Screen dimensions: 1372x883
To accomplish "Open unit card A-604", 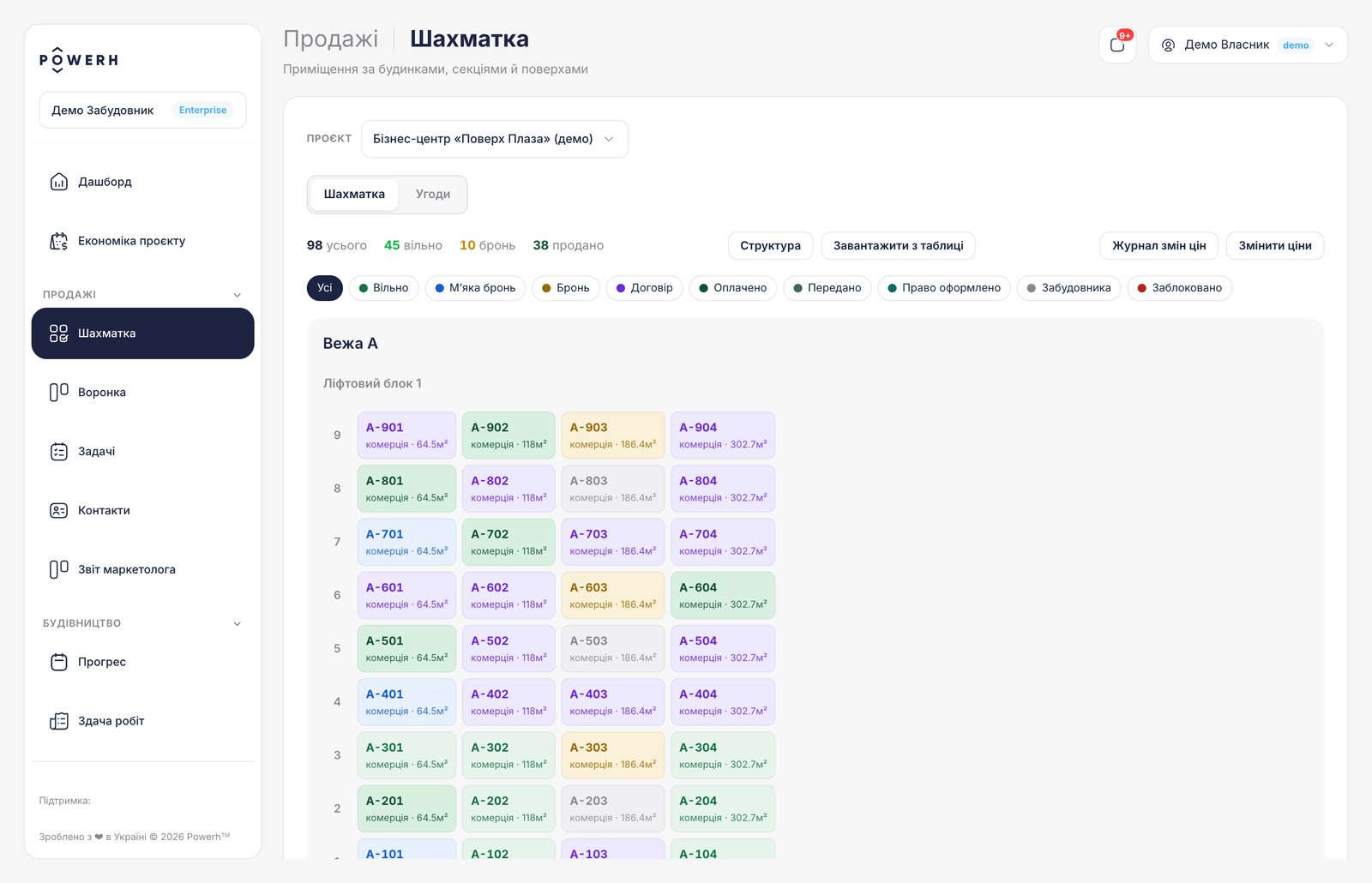I will click(x=723, y=595).
